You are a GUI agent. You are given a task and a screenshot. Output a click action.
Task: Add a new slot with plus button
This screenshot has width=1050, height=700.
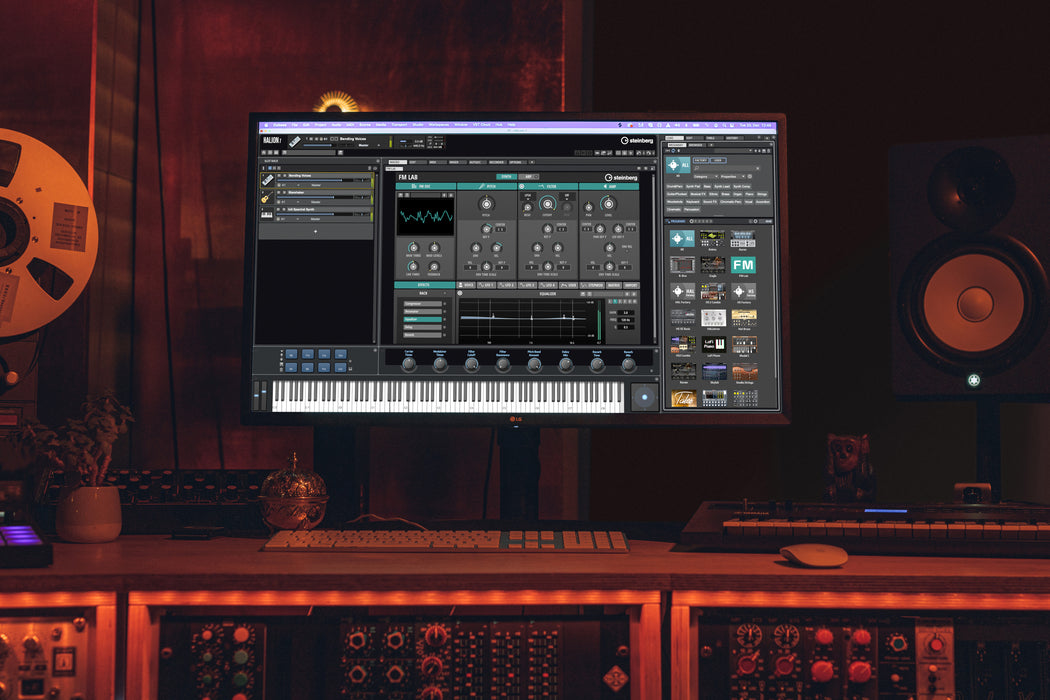[316, 231]
